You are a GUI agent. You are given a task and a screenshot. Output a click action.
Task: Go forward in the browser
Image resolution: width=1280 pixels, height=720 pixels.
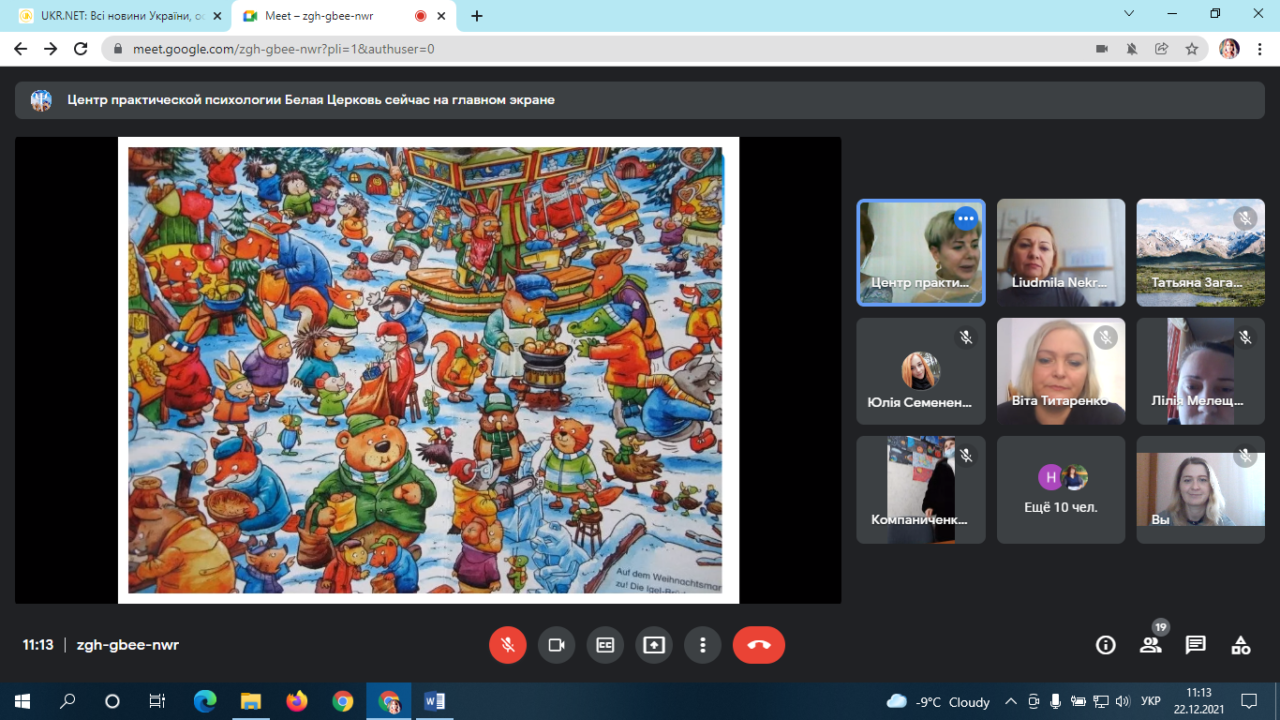pos(51,48)
